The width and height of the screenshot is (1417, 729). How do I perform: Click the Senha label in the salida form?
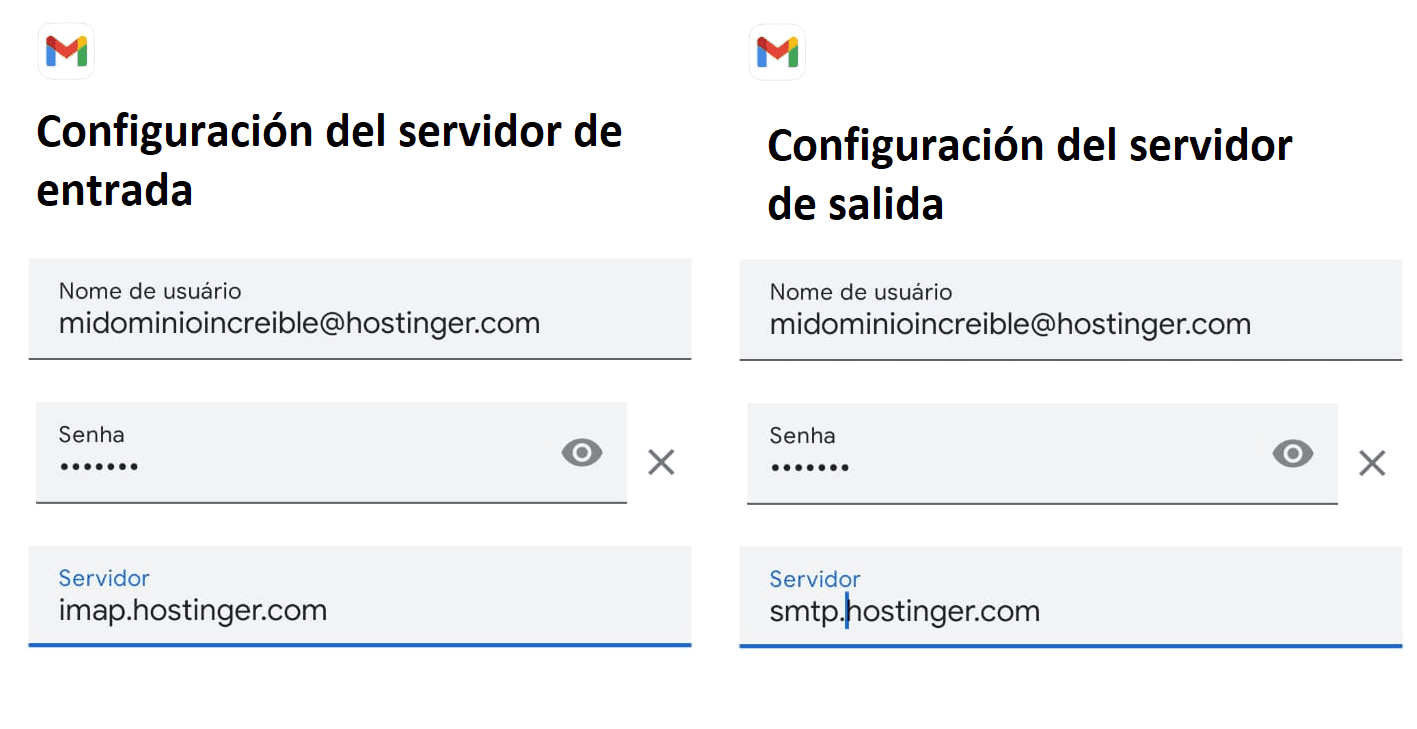802,435
